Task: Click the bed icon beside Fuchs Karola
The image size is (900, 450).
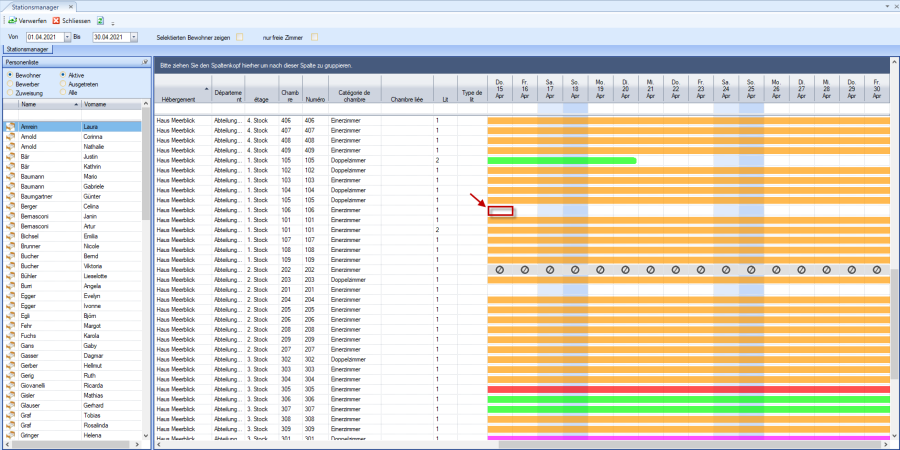Action: 10,336
